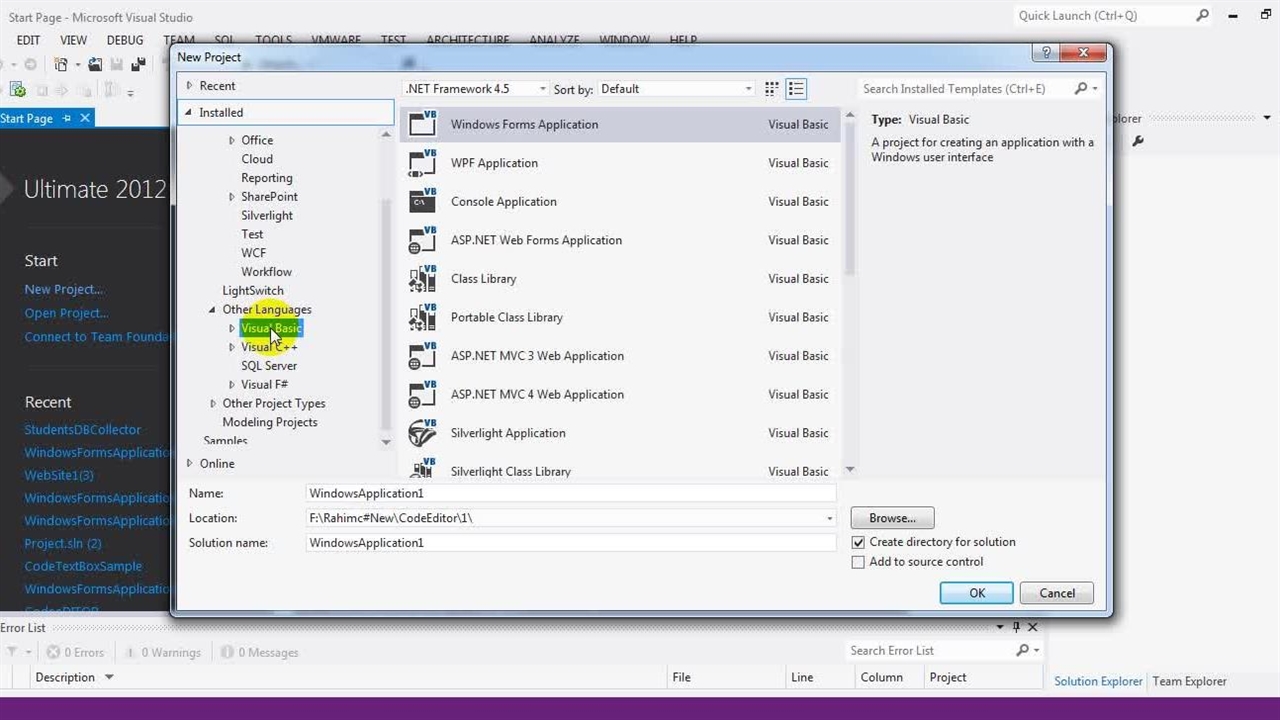The width and height of the screenshot is (1280, 720).
Task: Select the Silverlight tree item
Action: (267, 216)
